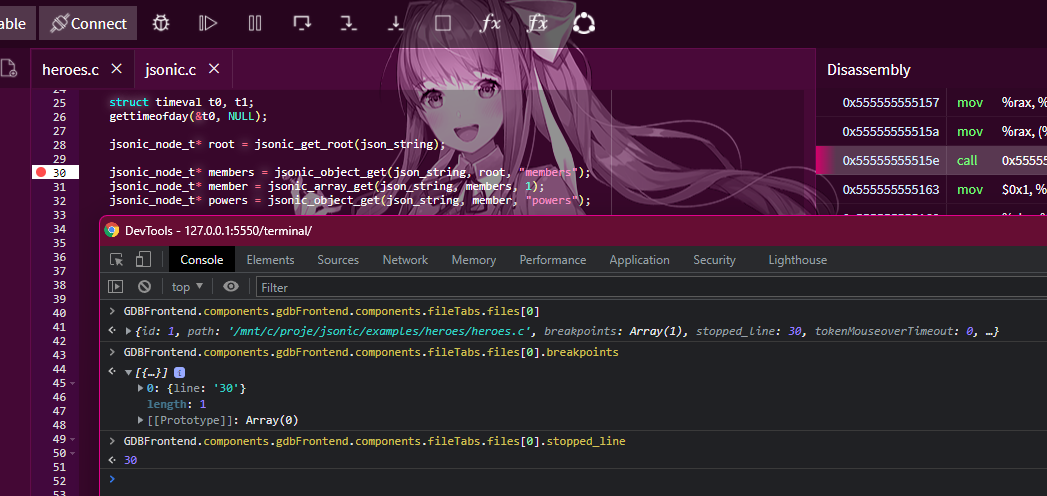Click line number 28 in gutter
Viewport: 1047px width, 496px height.
click(59, 145)
